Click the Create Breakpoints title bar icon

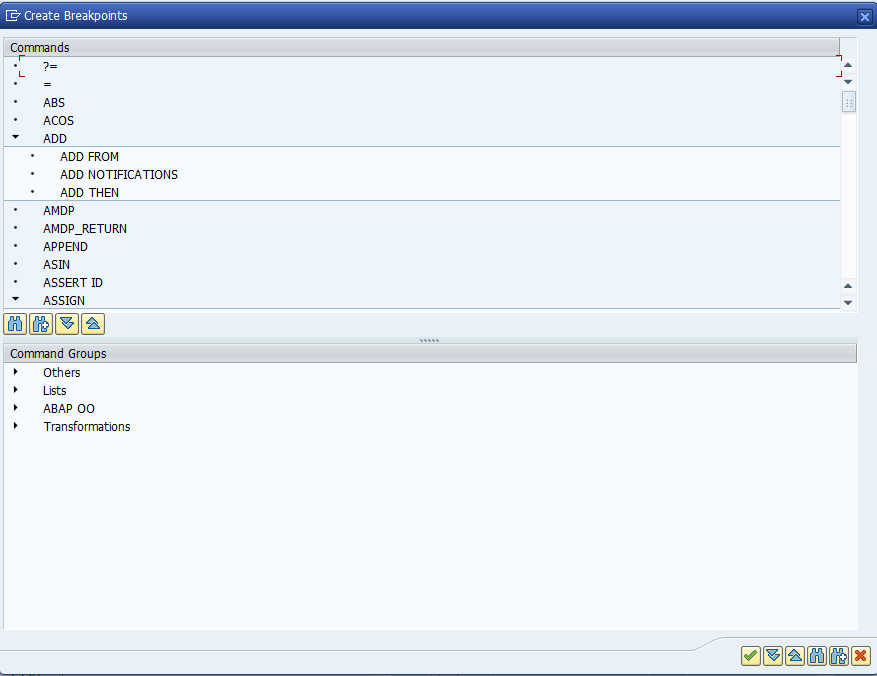click(12, 16)
